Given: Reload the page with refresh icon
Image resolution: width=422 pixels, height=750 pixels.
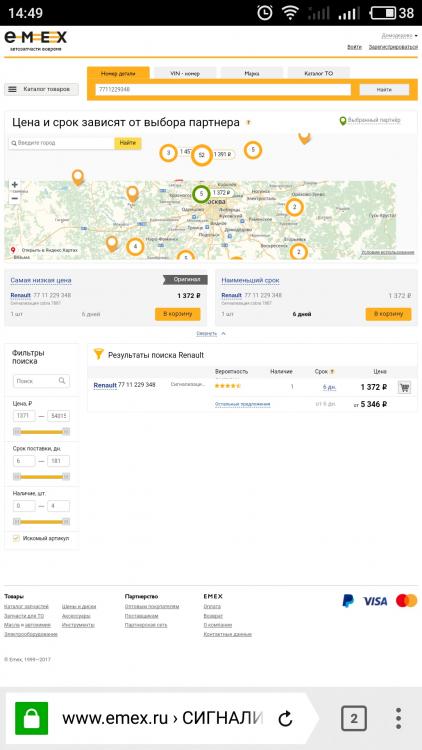Looking at the screenshot, I should 285,718.
